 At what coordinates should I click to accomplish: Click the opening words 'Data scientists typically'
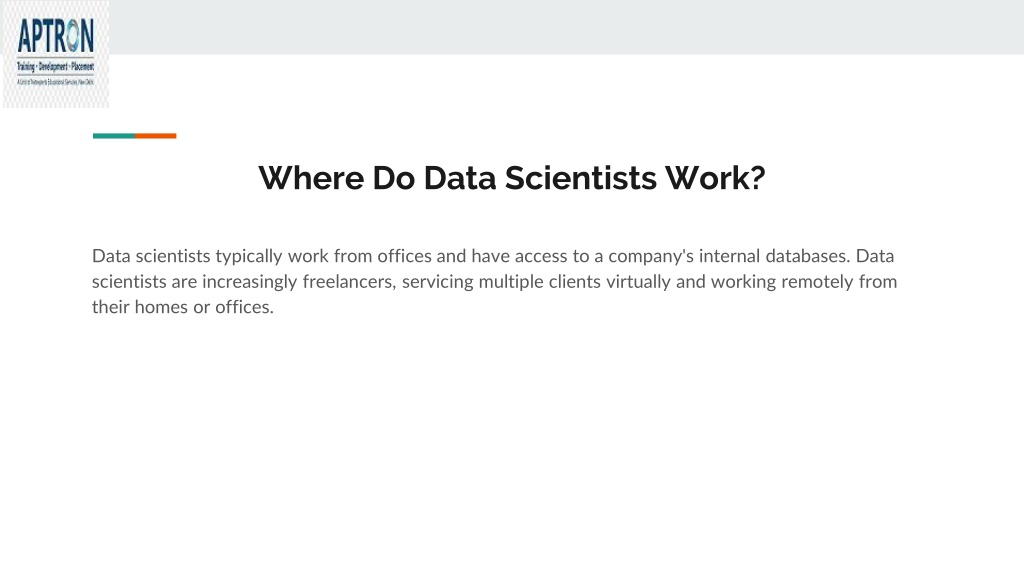coord(187,256)
